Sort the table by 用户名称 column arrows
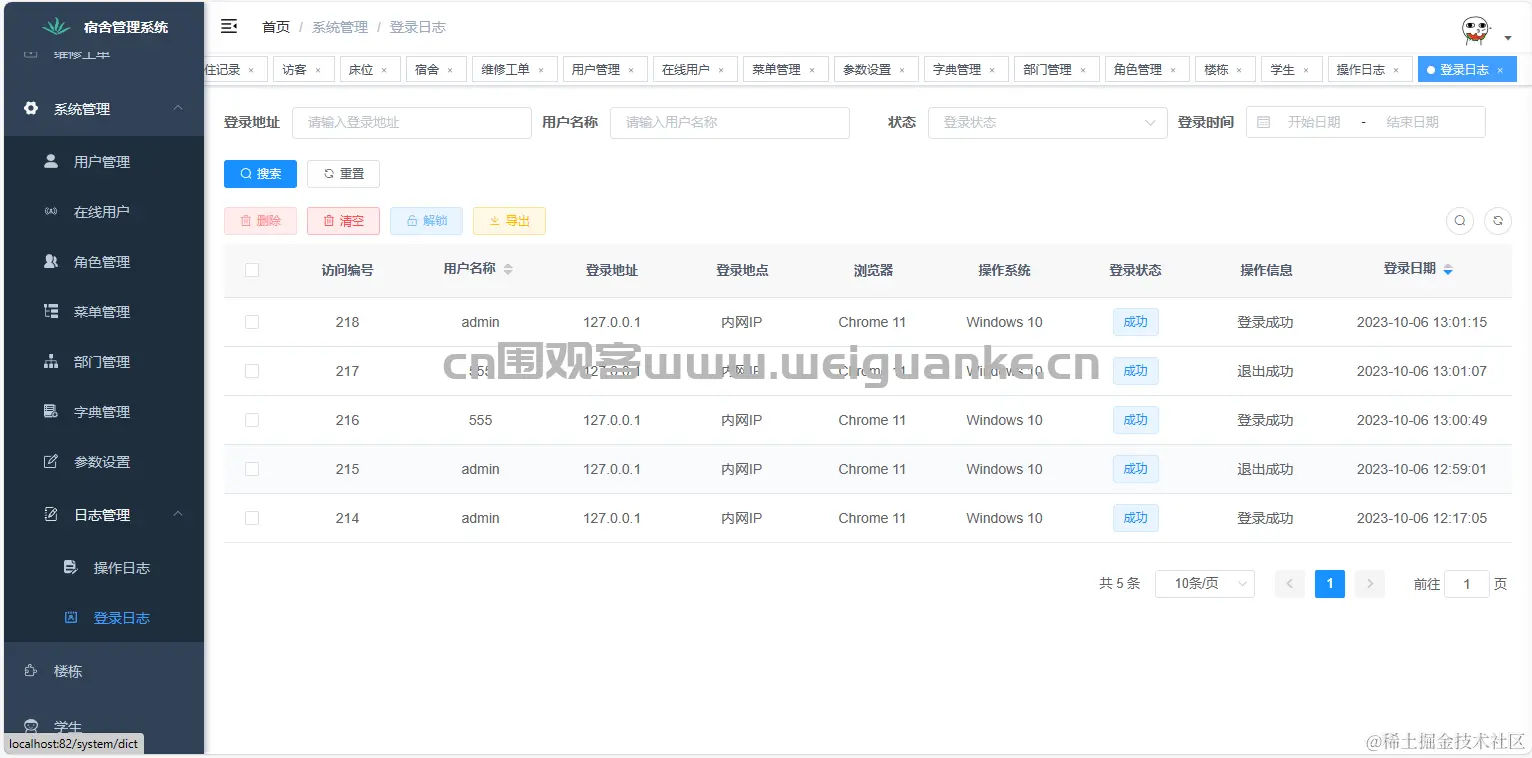 [x=508, y=269]
